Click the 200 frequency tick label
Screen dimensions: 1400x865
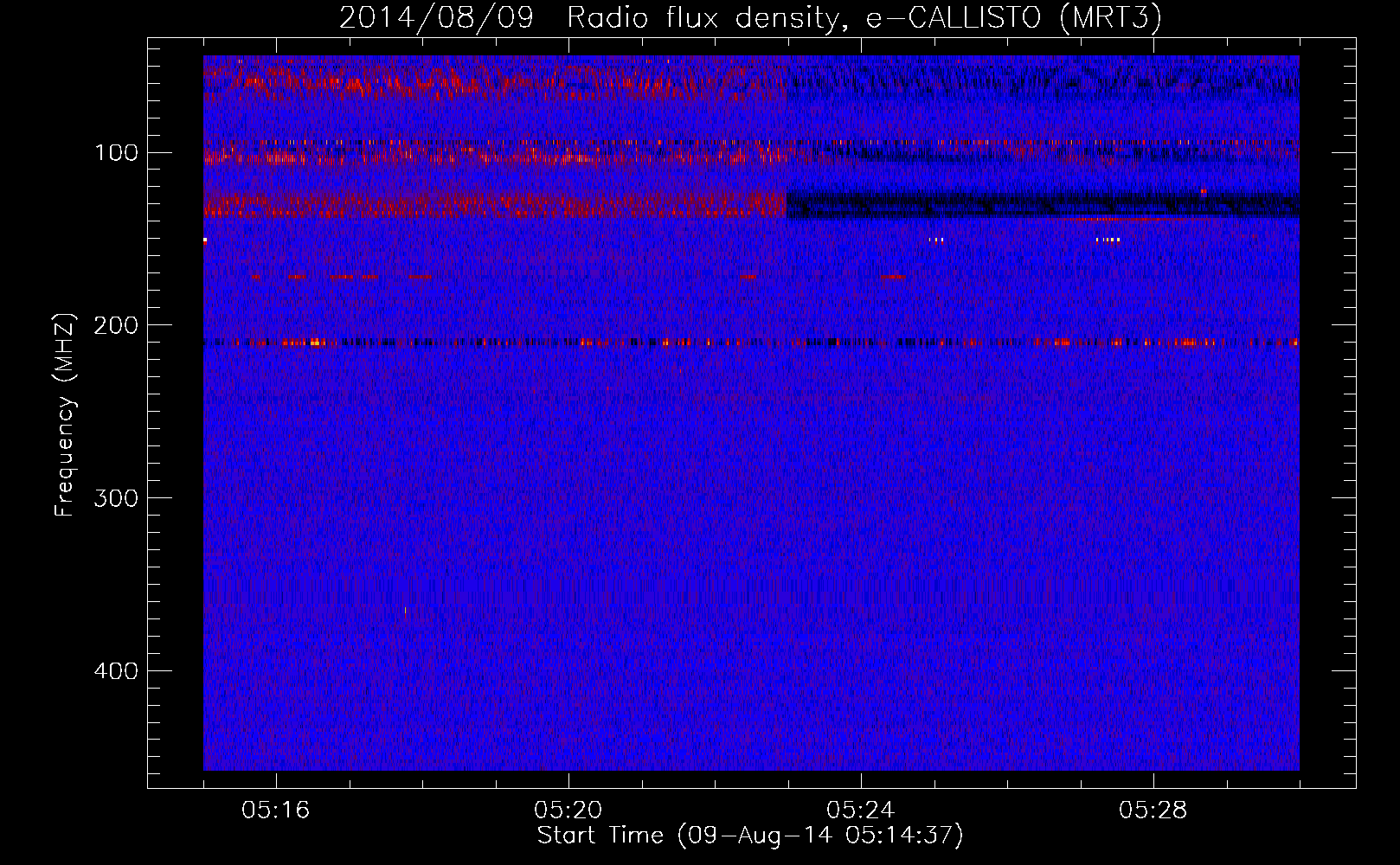point(116,325)
